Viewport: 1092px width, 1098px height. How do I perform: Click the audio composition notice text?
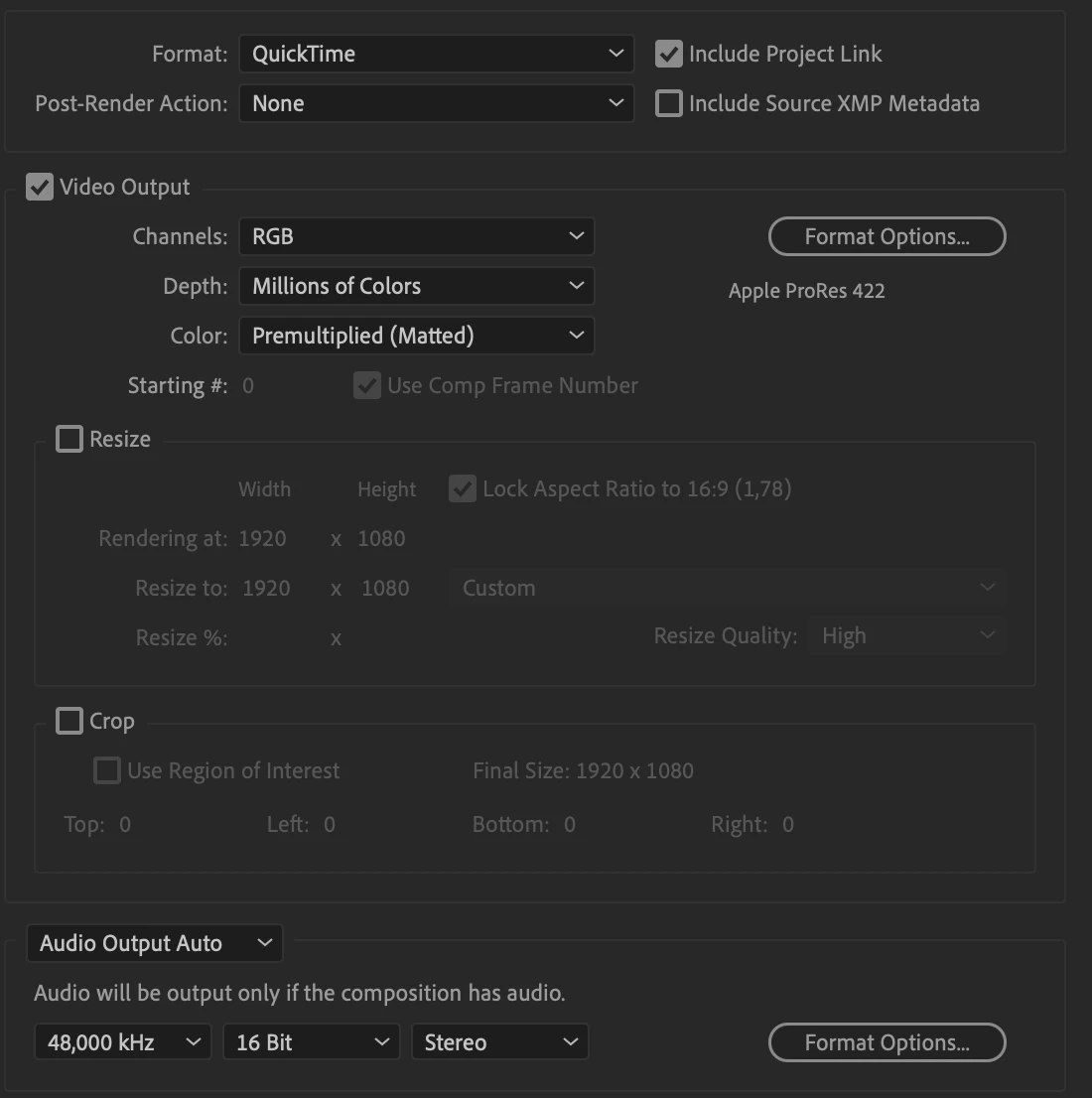pyautogui.click(x=300, y=993)
